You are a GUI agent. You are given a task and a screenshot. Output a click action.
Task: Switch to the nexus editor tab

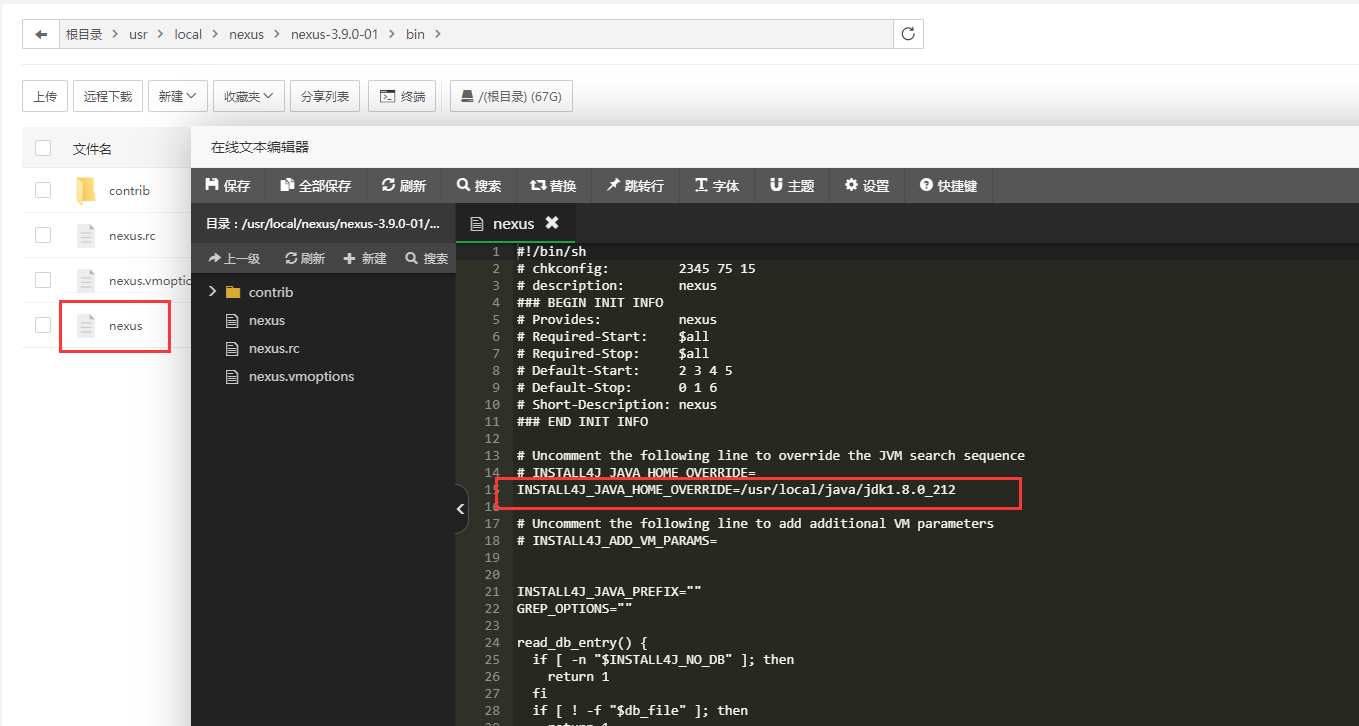[513, 222]
